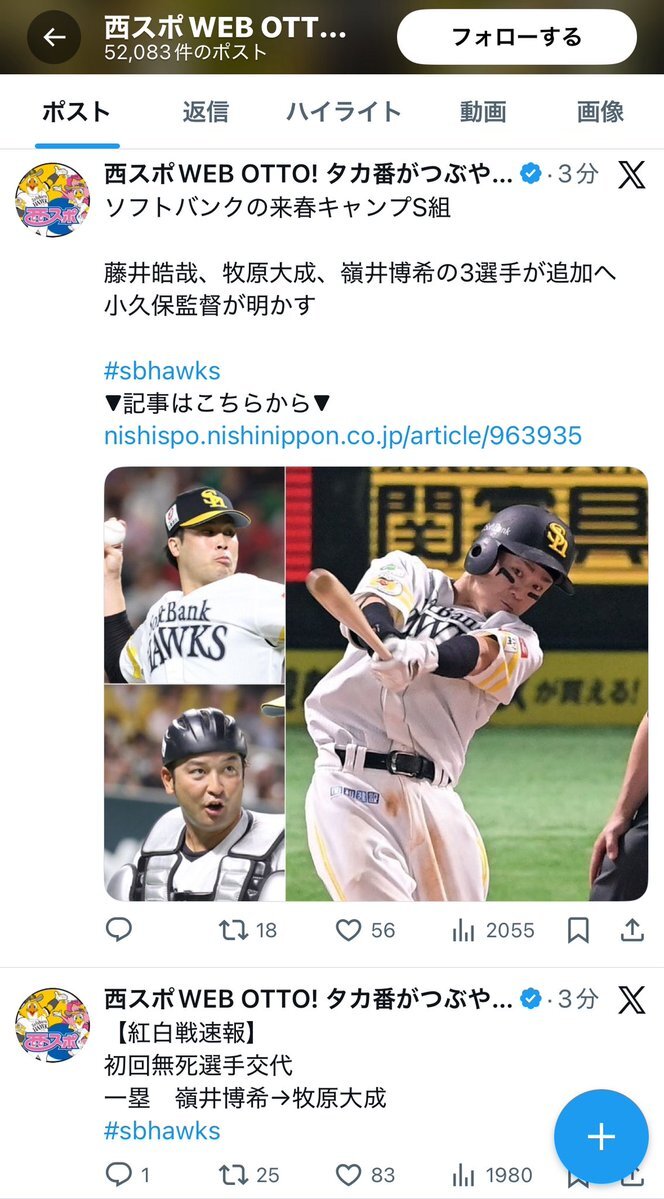View the large batter photo
The image size is (664, 1199).
coord(467,684)
